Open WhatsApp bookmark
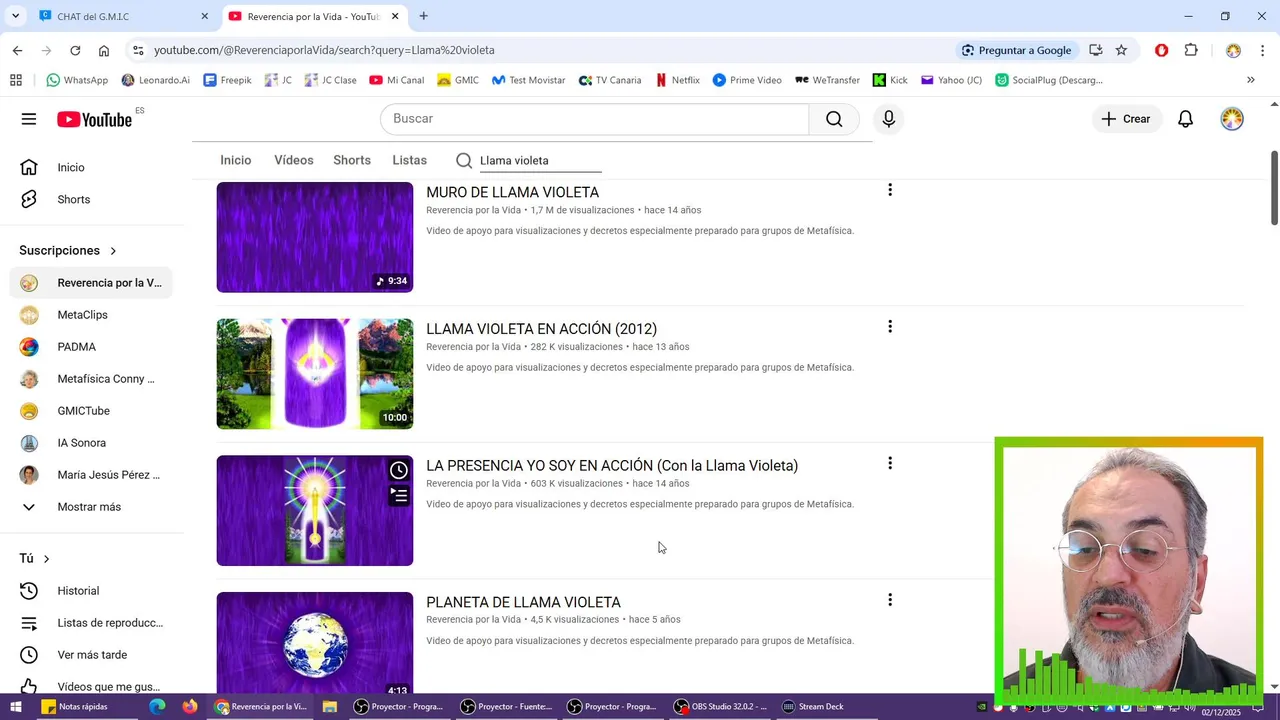Viewport: 1280px width, 720px height. pos(77,80)
